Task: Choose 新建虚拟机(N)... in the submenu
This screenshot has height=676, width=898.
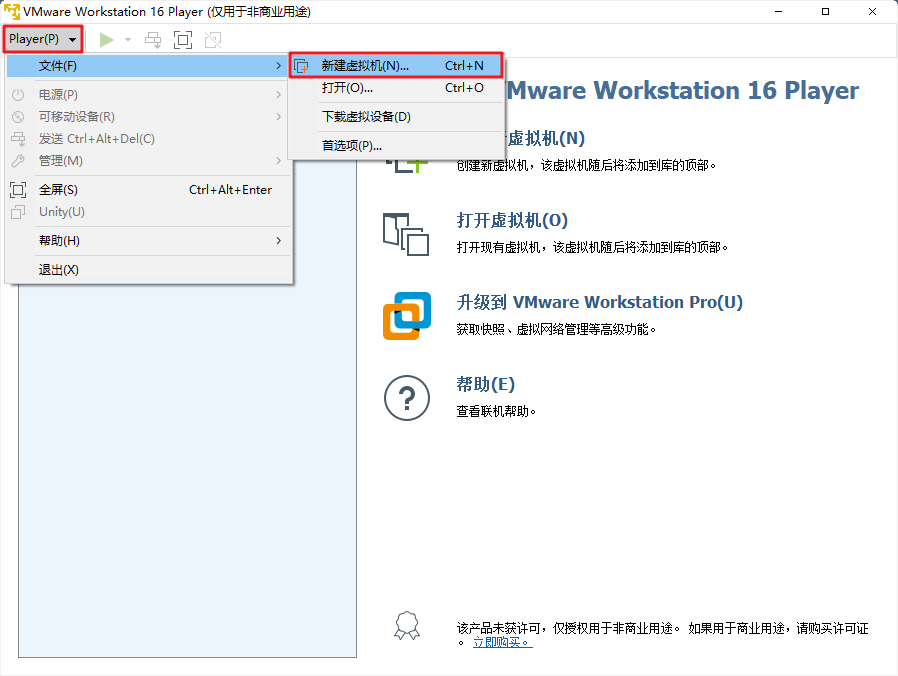Action: [x=396, y=66]
